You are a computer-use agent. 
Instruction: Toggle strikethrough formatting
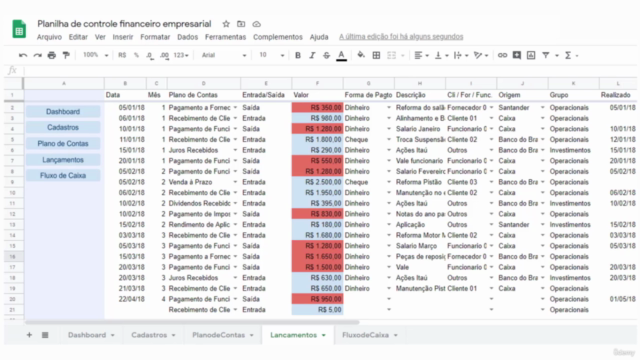(327, 55)
